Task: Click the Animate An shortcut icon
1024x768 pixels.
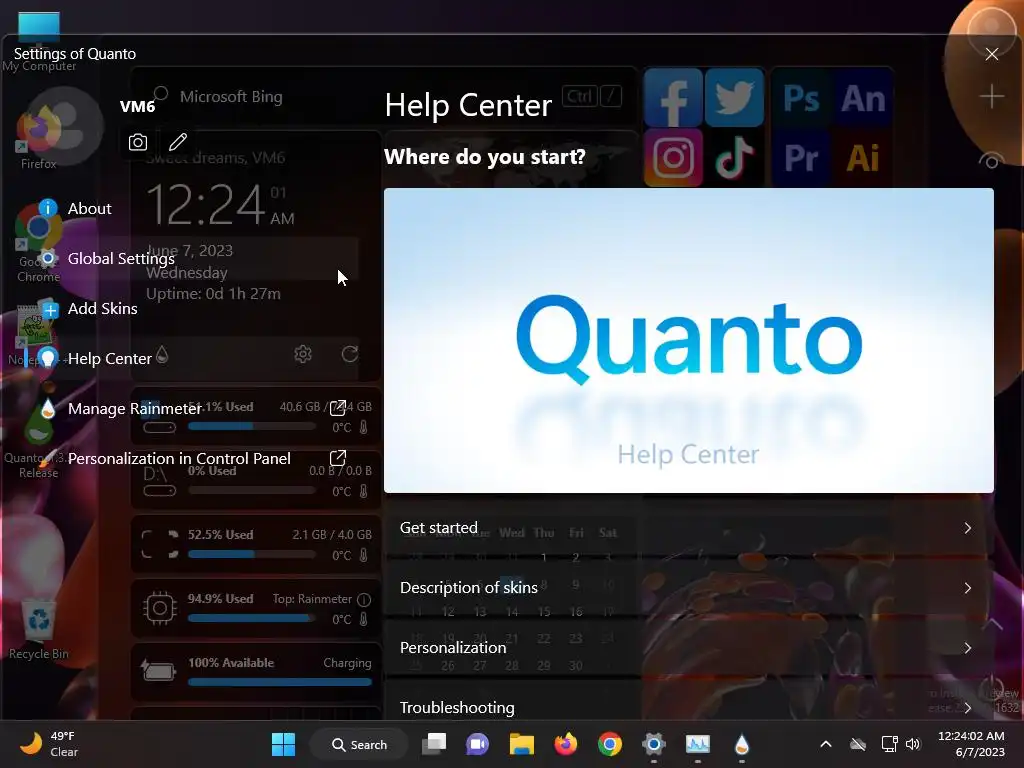Action: [863, 98]
